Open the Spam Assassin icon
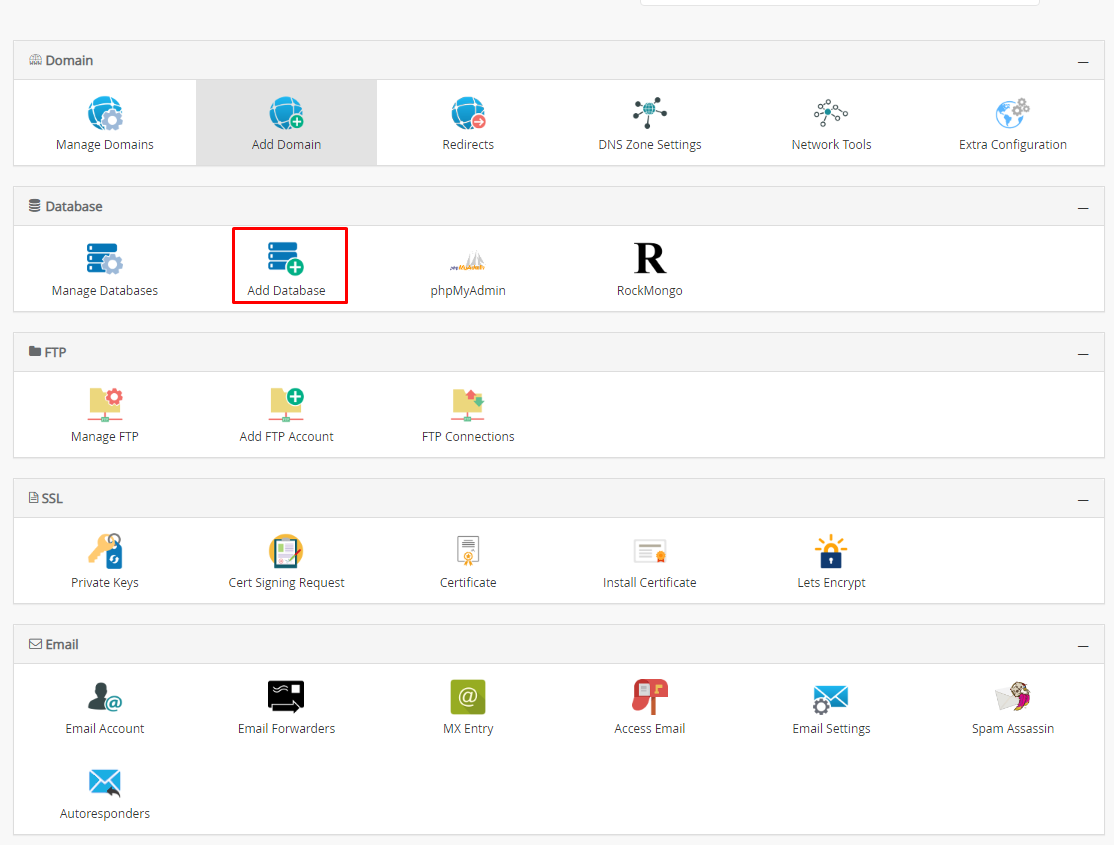The height and width of the screenshot is (845, 1114). coord(1012,696)
